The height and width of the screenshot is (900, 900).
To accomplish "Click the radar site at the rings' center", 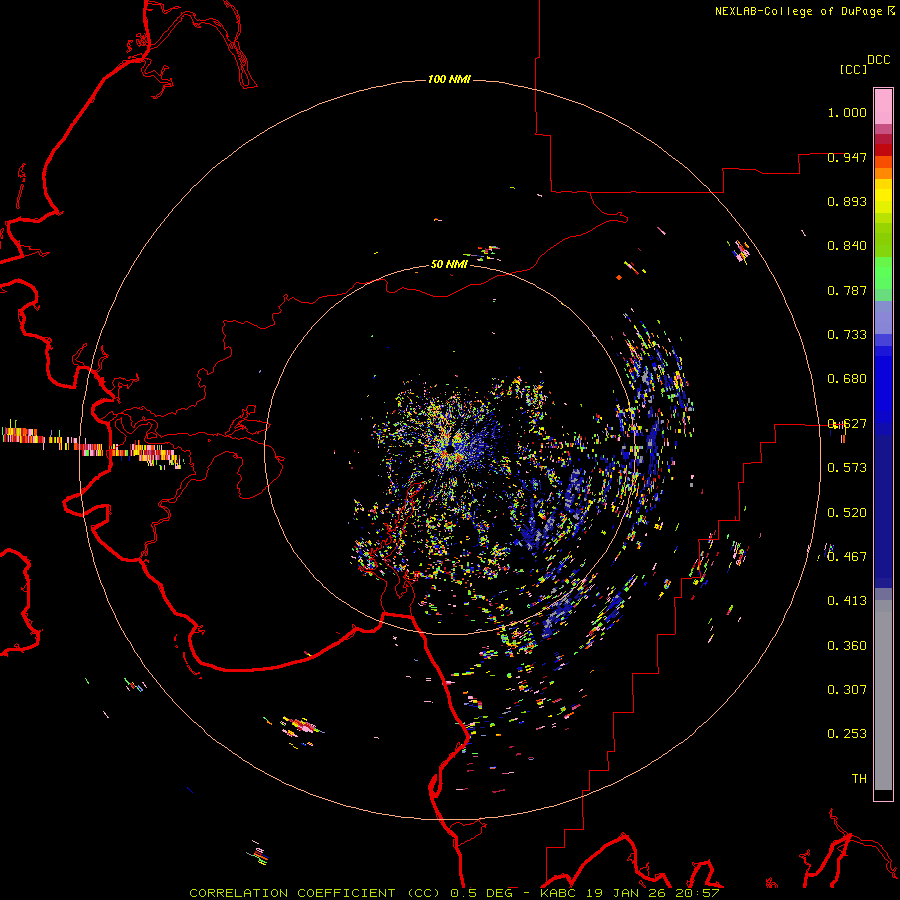I will 450,449.
